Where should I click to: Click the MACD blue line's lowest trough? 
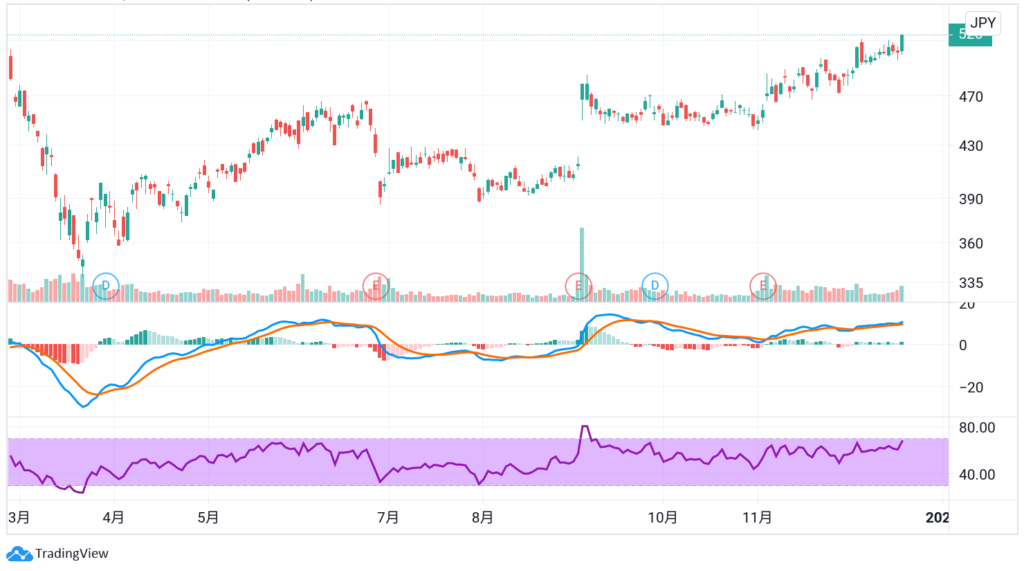pos(83,406)
